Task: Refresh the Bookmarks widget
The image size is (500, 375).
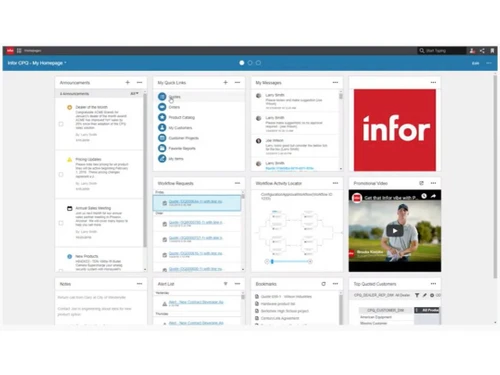Action: (323, 284)
